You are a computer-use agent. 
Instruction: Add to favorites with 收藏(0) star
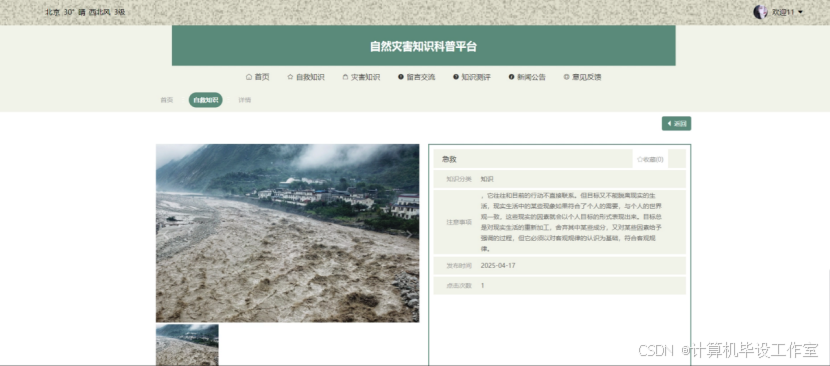pyautogui.click(x=650, y=159)
